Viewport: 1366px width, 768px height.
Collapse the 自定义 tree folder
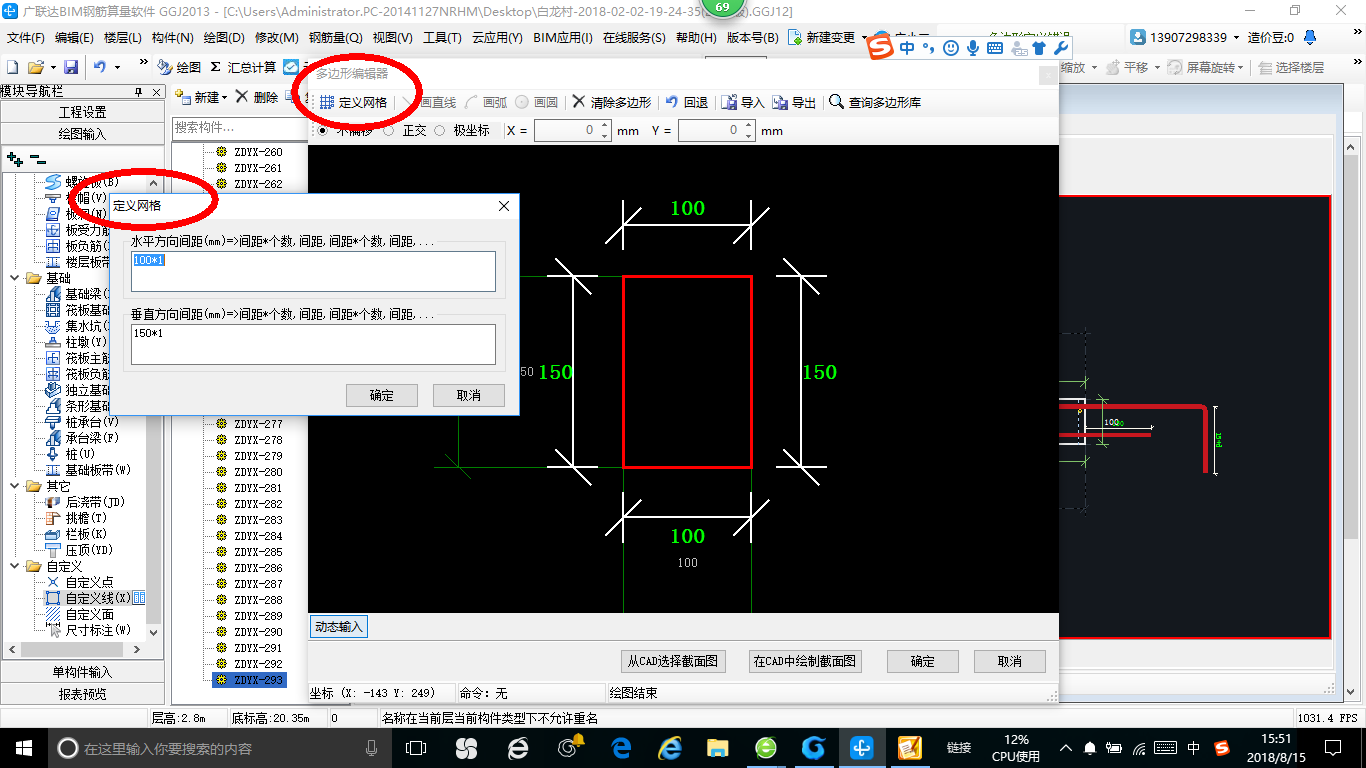pos(15,566)
